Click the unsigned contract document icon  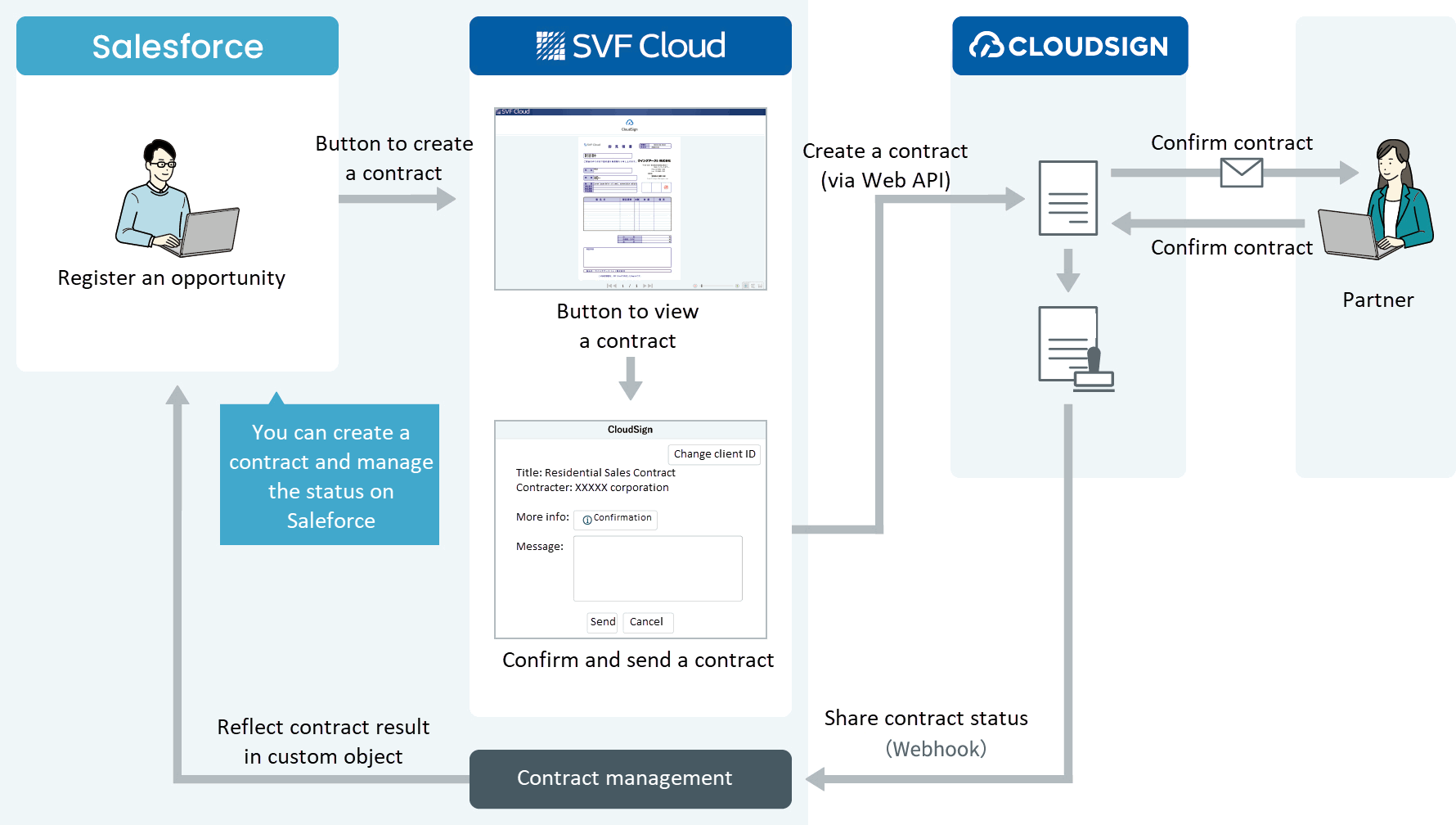click(x=1068, y=198)
